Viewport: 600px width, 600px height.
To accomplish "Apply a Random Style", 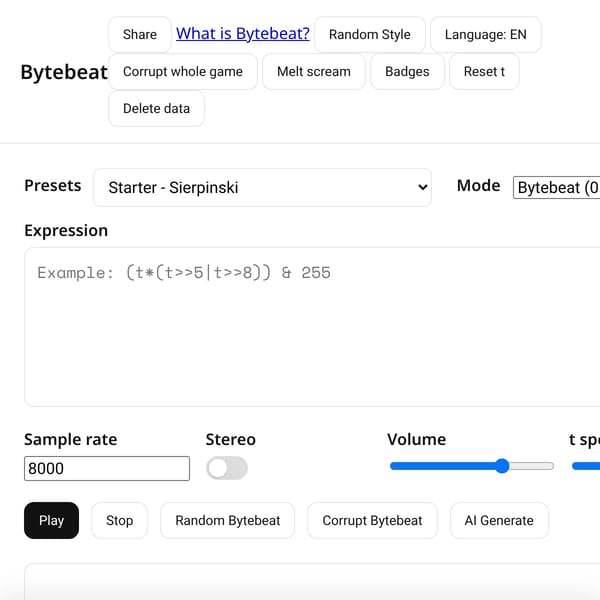I will [x=370, y=34].
